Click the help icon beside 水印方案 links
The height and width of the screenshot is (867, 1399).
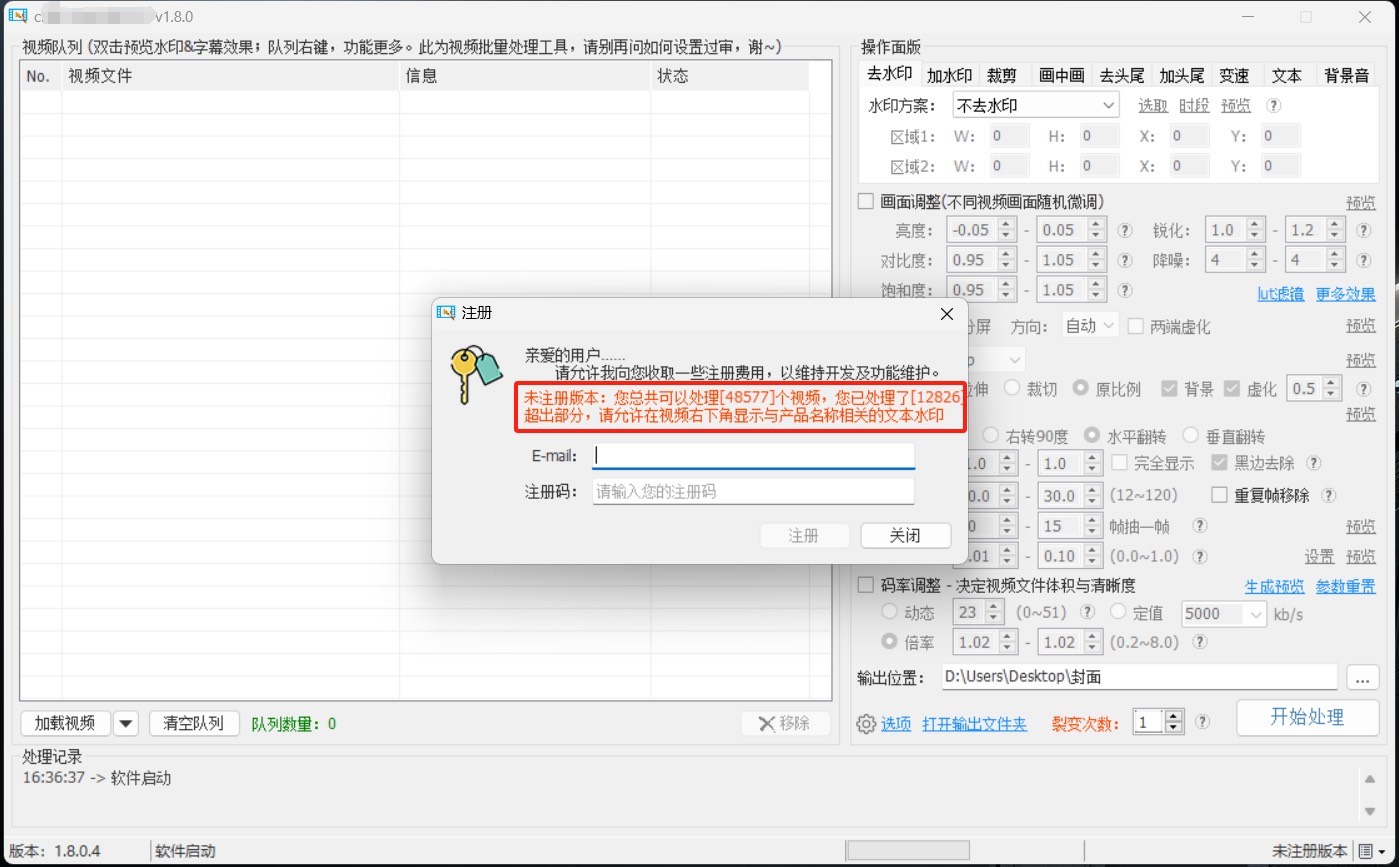(x=1274, y=105)
